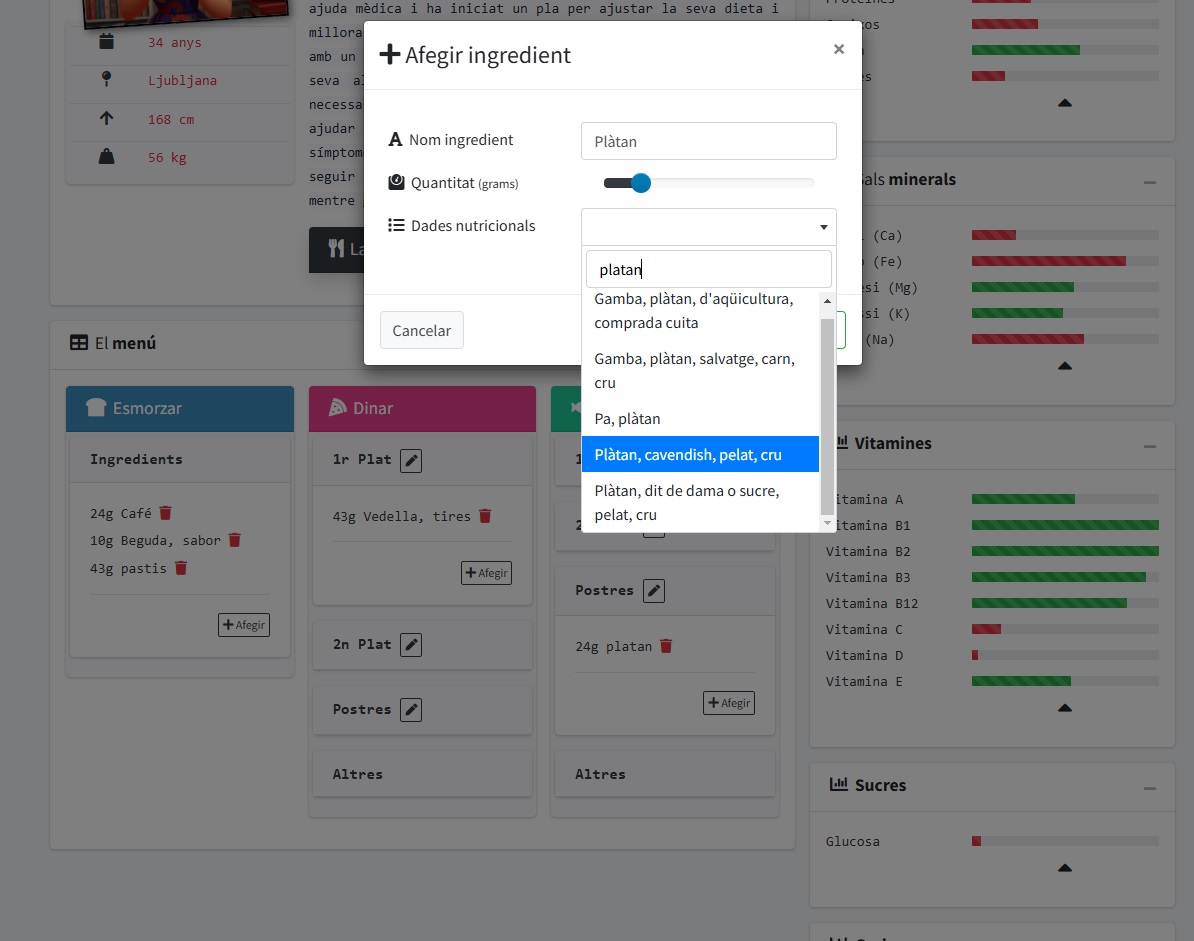1194x941 pixels.
Task: Click the Sucres chart icon
Action: tap(838, 784)
